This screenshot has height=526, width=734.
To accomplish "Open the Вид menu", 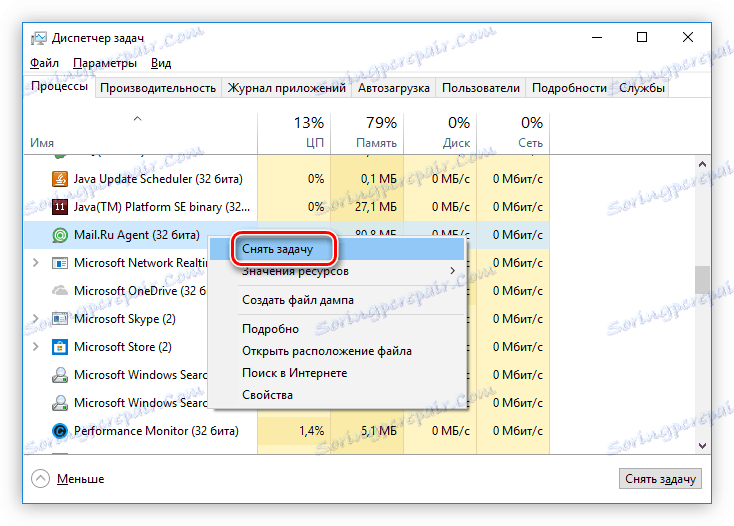I will click(x=161, y=63).
